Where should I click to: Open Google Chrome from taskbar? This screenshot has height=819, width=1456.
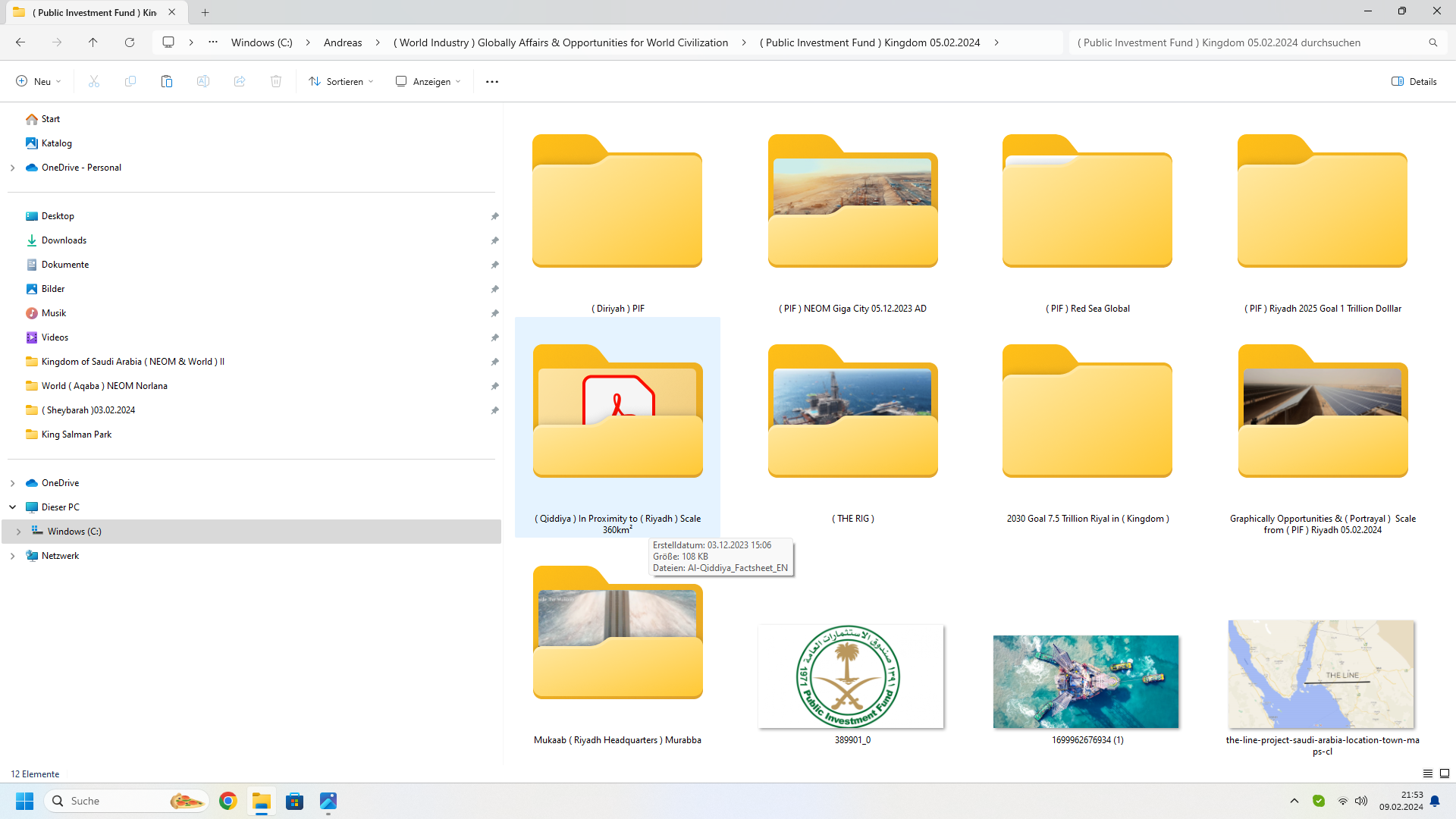[228, 801]
